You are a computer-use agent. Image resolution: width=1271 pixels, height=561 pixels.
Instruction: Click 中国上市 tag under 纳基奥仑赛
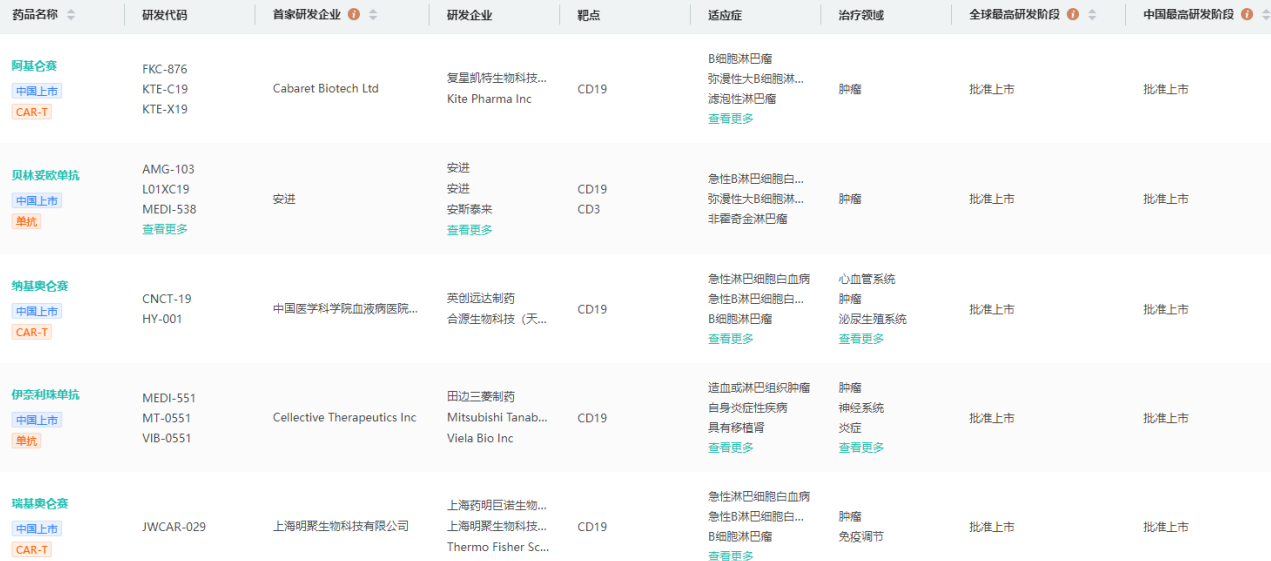pyautogui.click(x=37, y=311)
